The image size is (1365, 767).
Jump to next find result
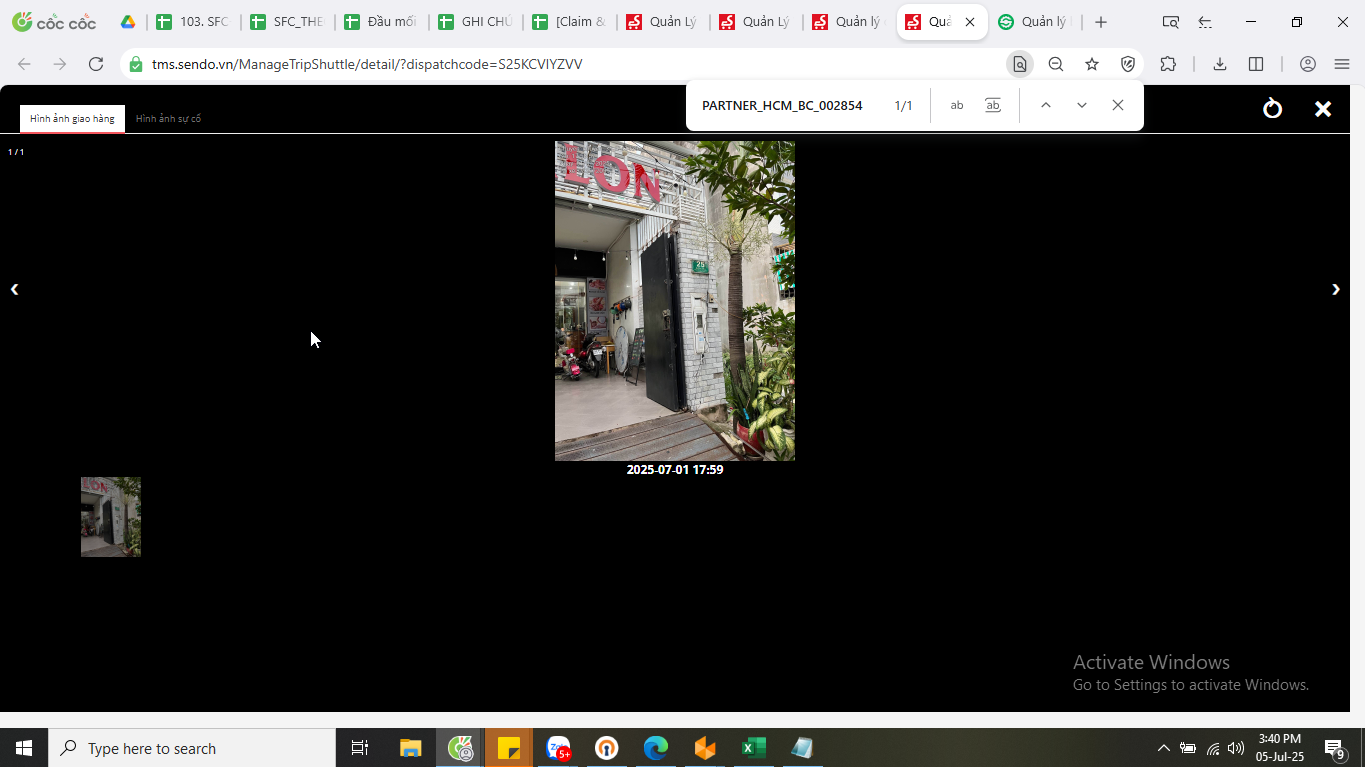(x=1081, y=105)
